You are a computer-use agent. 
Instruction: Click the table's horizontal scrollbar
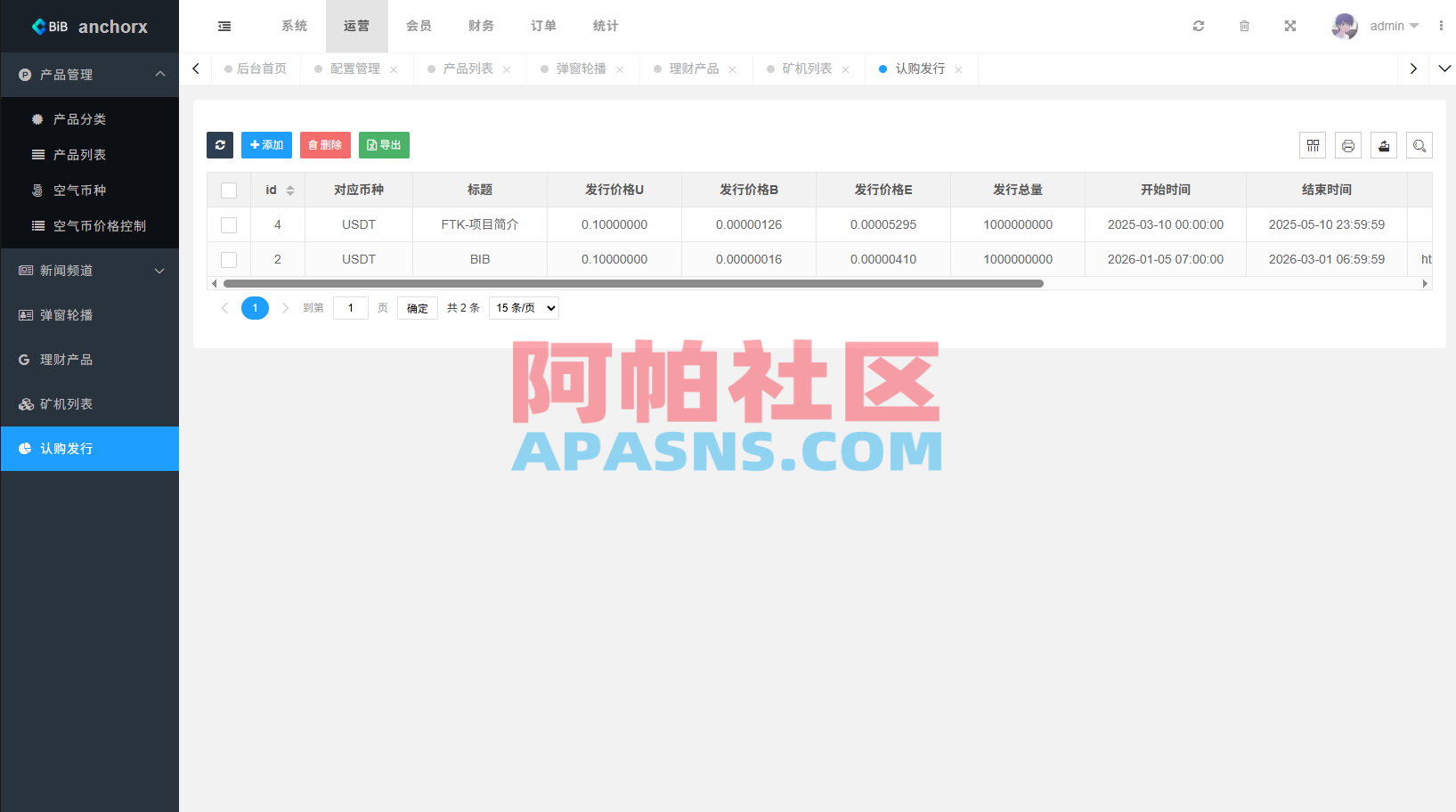pyautogui.click(x=633, y=283)
